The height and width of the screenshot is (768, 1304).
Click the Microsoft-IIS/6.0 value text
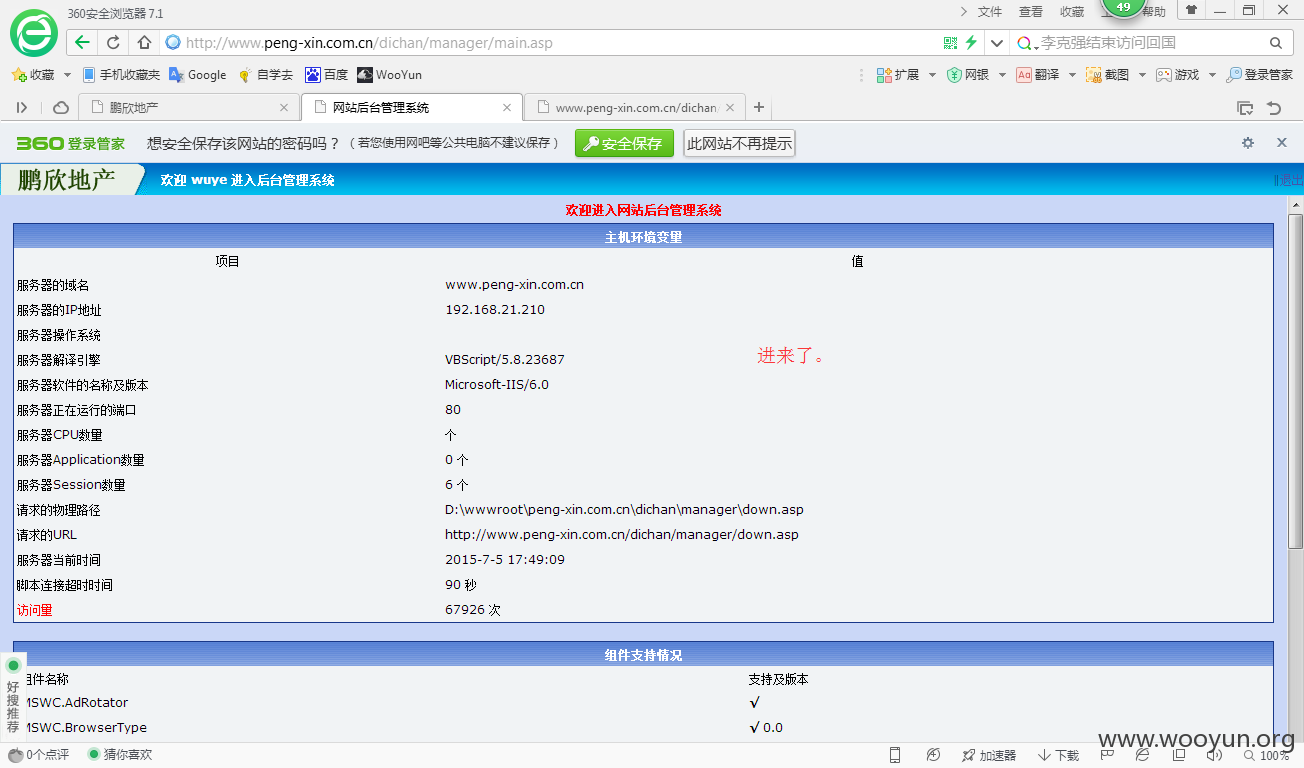coord(497,385)
